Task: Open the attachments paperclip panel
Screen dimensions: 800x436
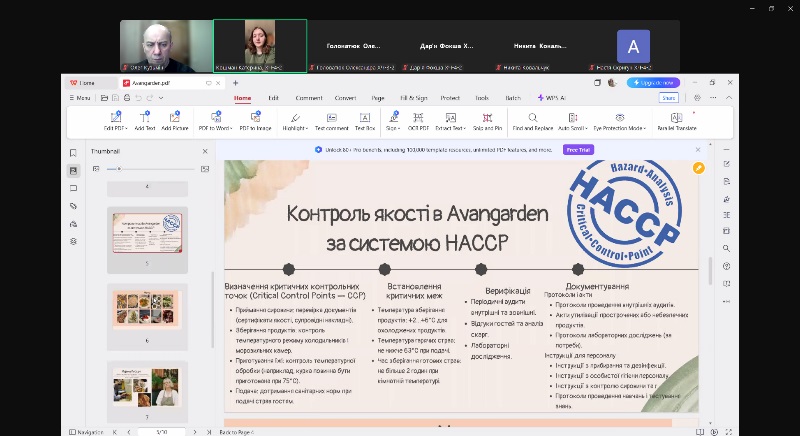Action: tap(73, 206)
